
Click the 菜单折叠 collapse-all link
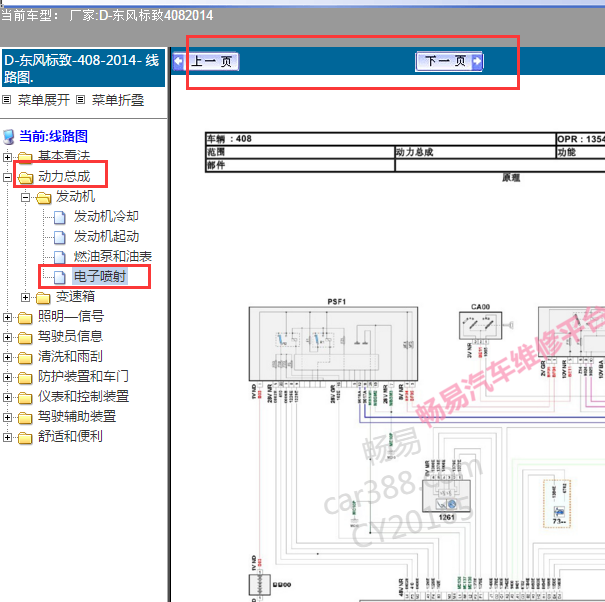pos(118,100)
